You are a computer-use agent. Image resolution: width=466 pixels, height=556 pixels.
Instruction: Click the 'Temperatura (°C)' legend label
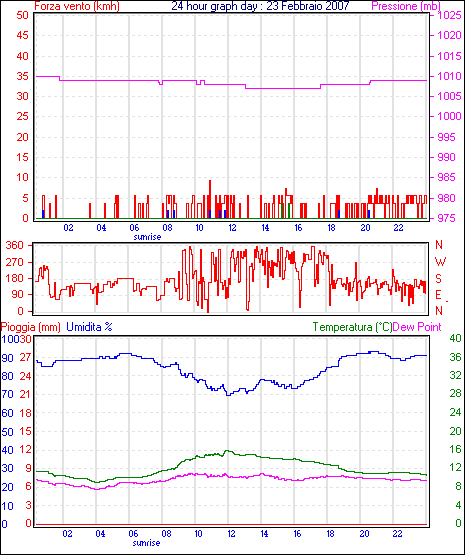pos(353,327)
